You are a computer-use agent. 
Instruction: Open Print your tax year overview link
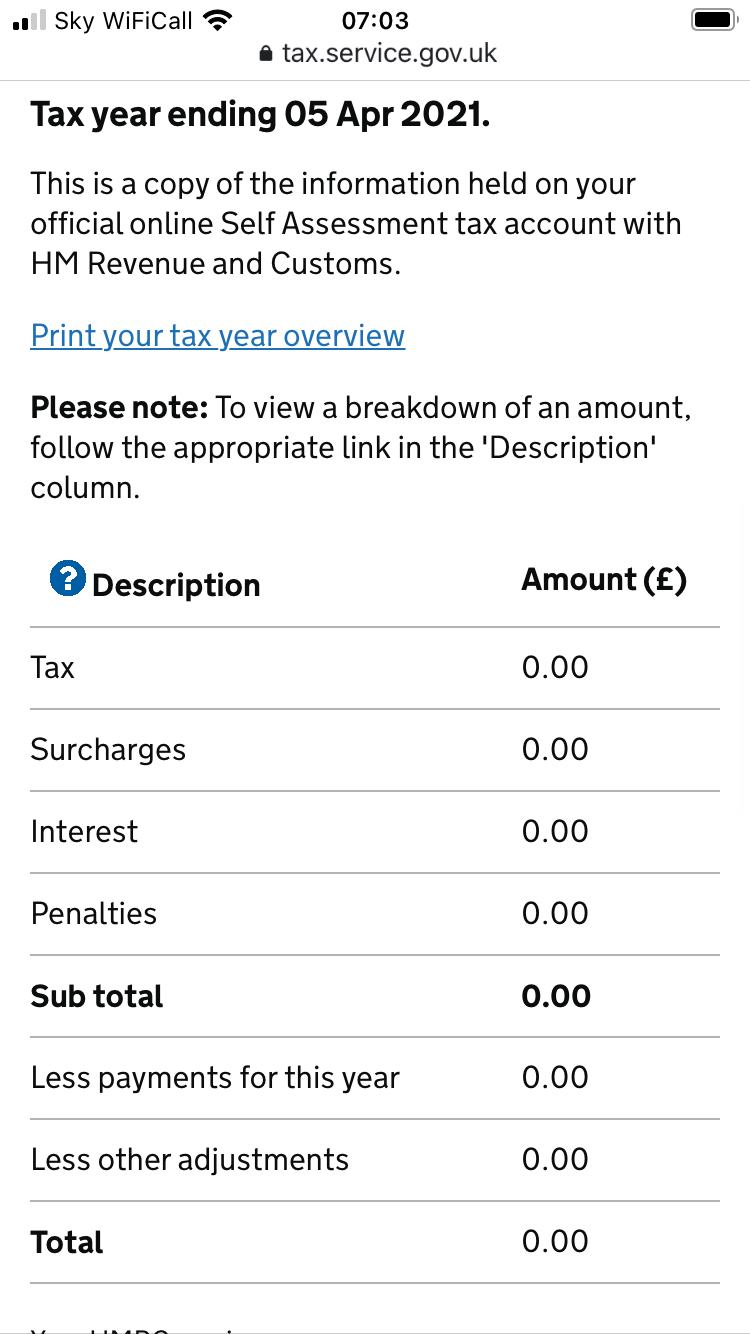pos(218,335)
